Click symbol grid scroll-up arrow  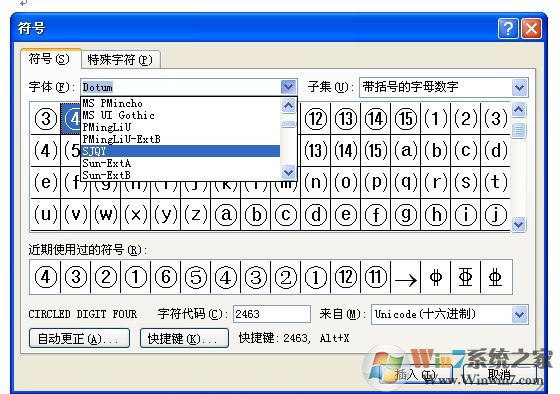click(519, 110)
